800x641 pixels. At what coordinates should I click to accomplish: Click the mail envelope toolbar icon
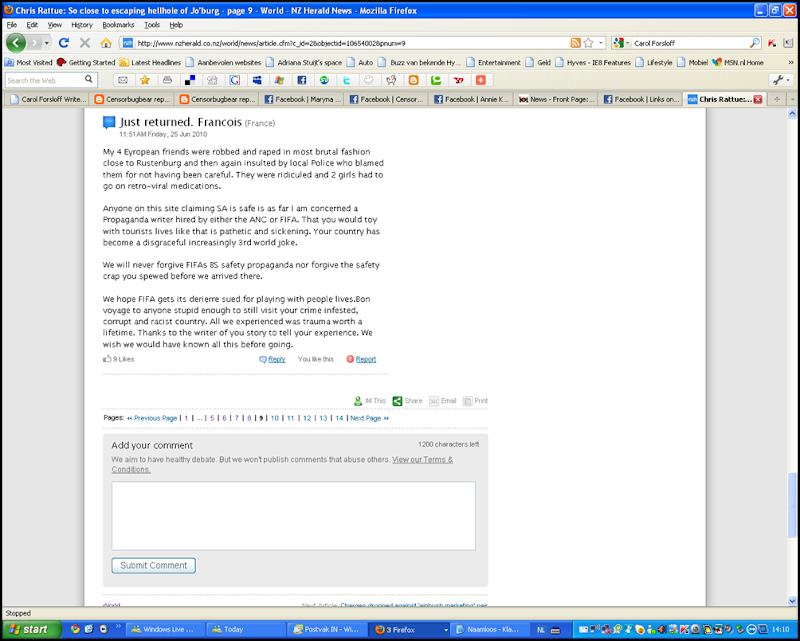(123, 80)
